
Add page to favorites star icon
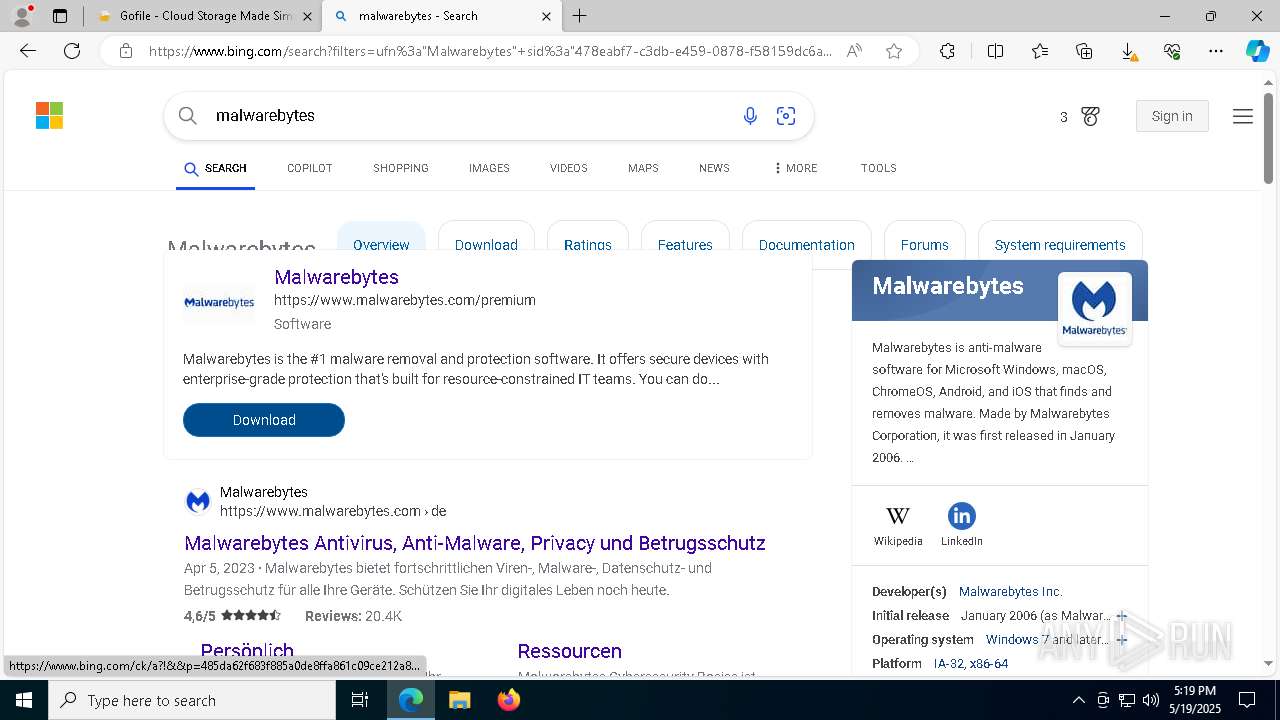[894, 51]
